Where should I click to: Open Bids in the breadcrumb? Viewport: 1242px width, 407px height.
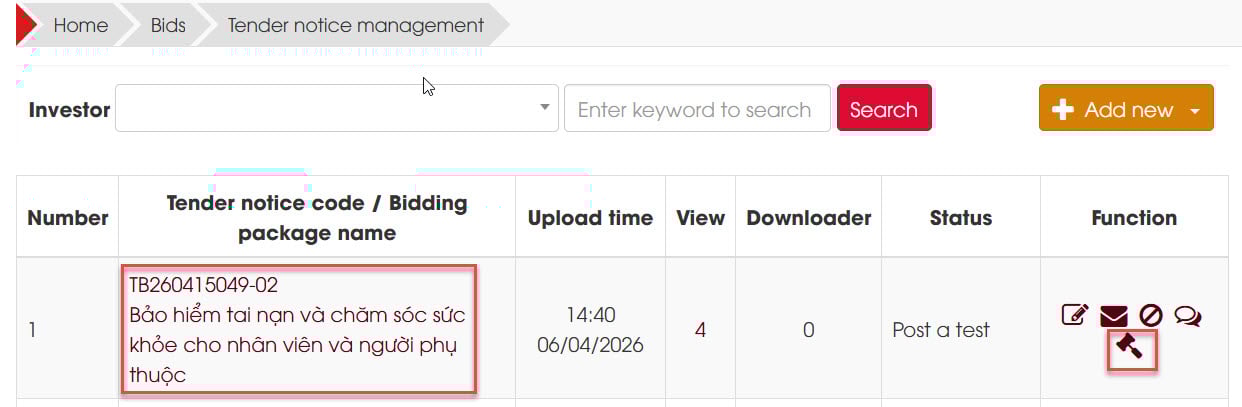(168, 25)
